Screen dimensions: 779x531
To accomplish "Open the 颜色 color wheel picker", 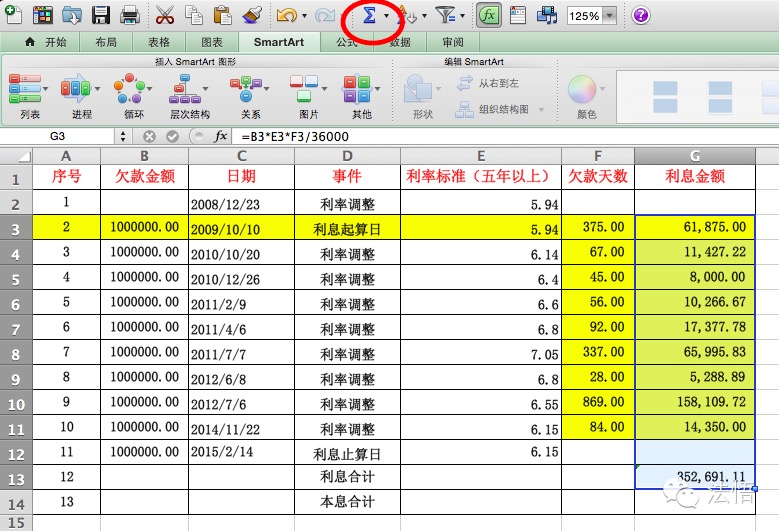I will point(586,96).
